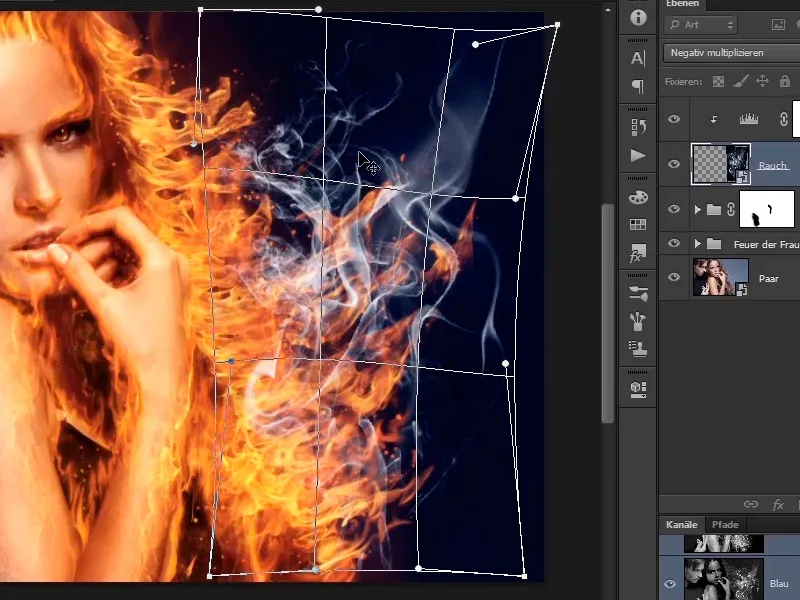Click the masked group's folder icon

click(x=714, y=210)
